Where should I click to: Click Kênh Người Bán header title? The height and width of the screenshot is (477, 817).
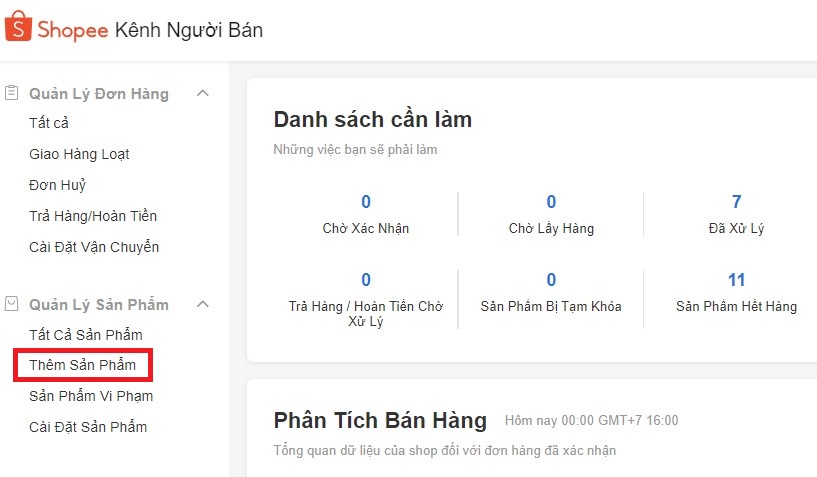point(189,30)
